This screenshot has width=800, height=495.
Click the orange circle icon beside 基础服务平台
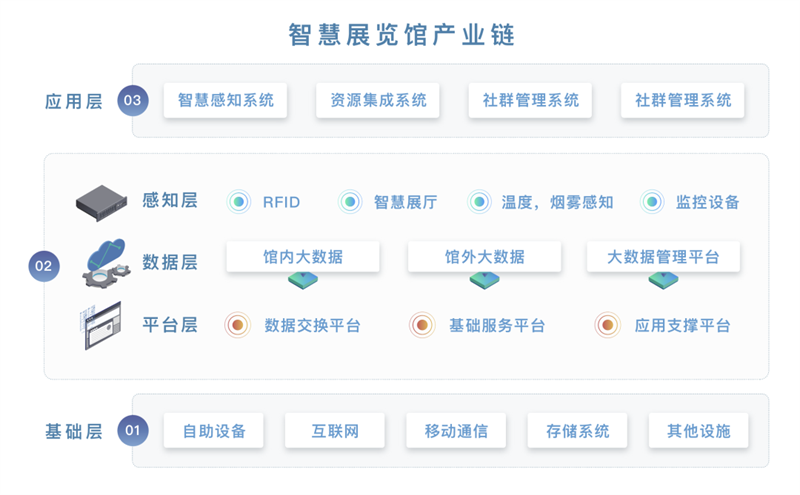[x=422, y=325]
